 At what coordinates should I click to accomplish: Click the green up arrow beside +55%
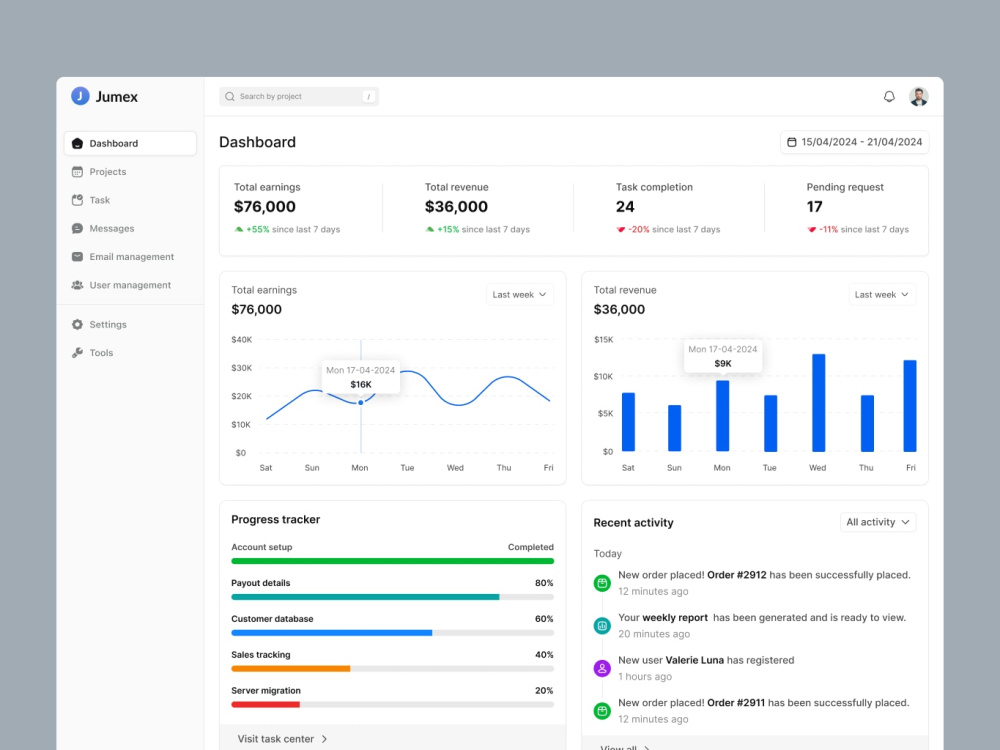(239, 230)
